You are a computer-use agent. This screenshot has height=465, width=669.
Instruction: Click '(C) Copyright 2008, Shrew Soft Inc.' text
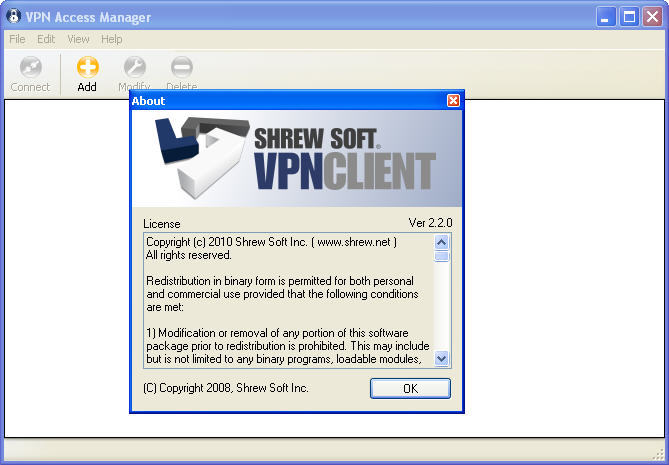(226, 388)
